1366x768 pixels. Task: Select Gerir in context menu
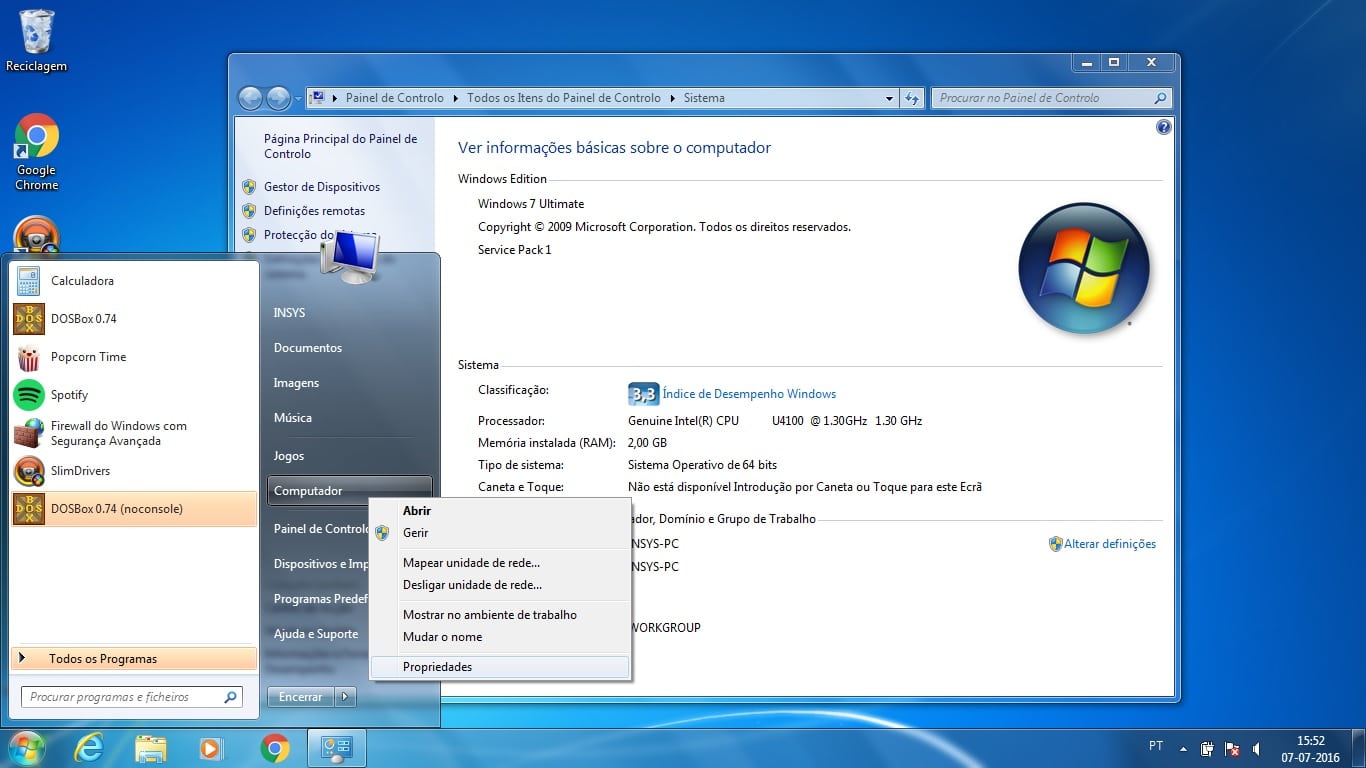pos(500,533)
